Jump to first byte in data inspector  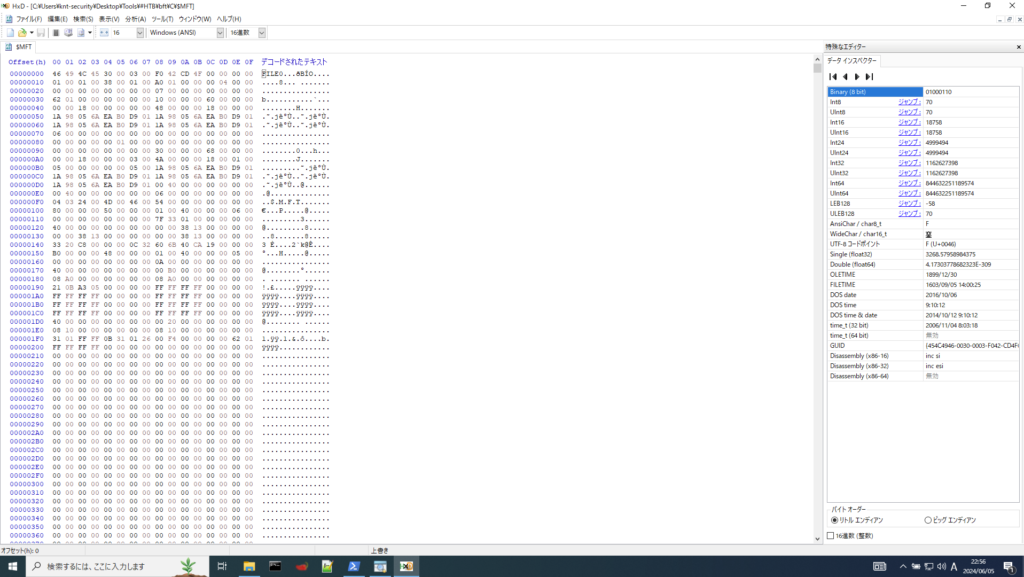832,76
